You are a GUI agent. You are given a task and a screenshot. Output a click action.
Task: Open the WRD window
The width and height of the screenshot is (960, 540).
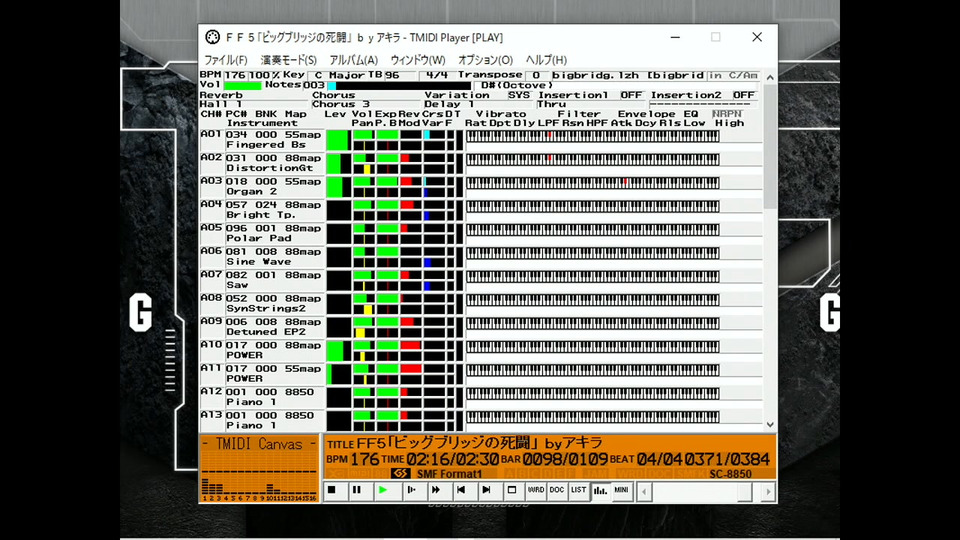coord(536,490)
